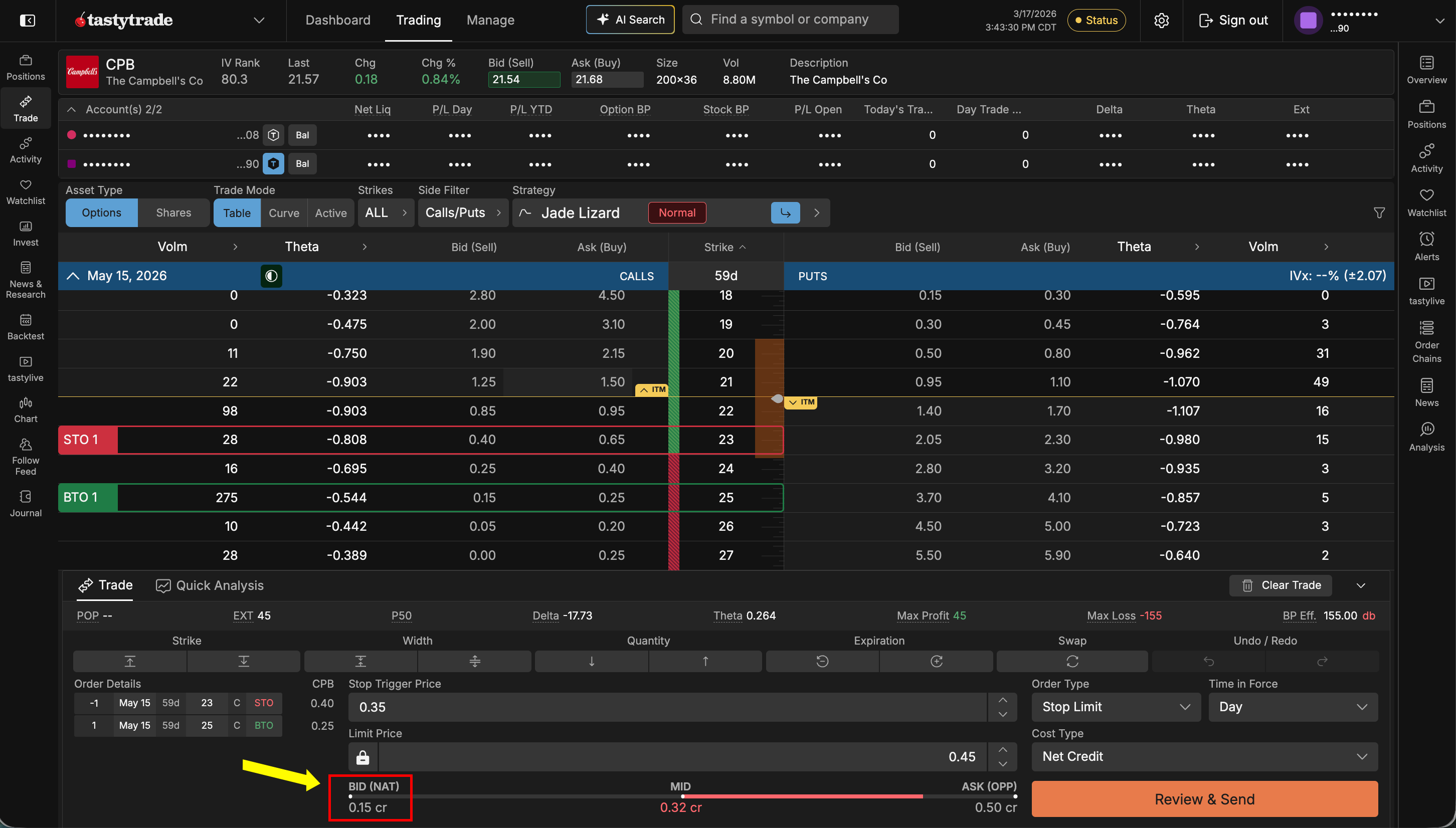Click AI Search button
Screen dimensions: 1456x828
630,20
